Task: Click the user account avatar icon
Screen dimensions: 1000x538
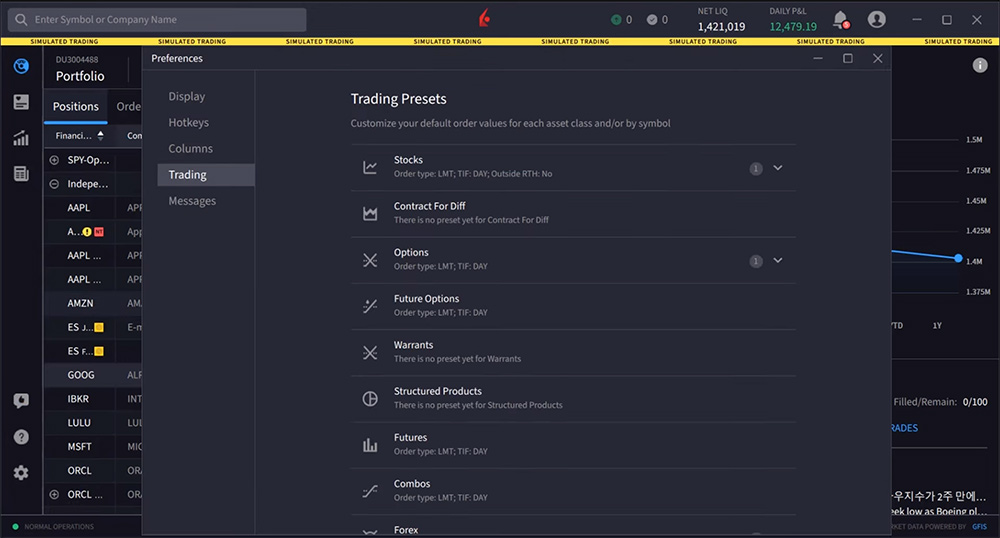Action: click(877, 19)
